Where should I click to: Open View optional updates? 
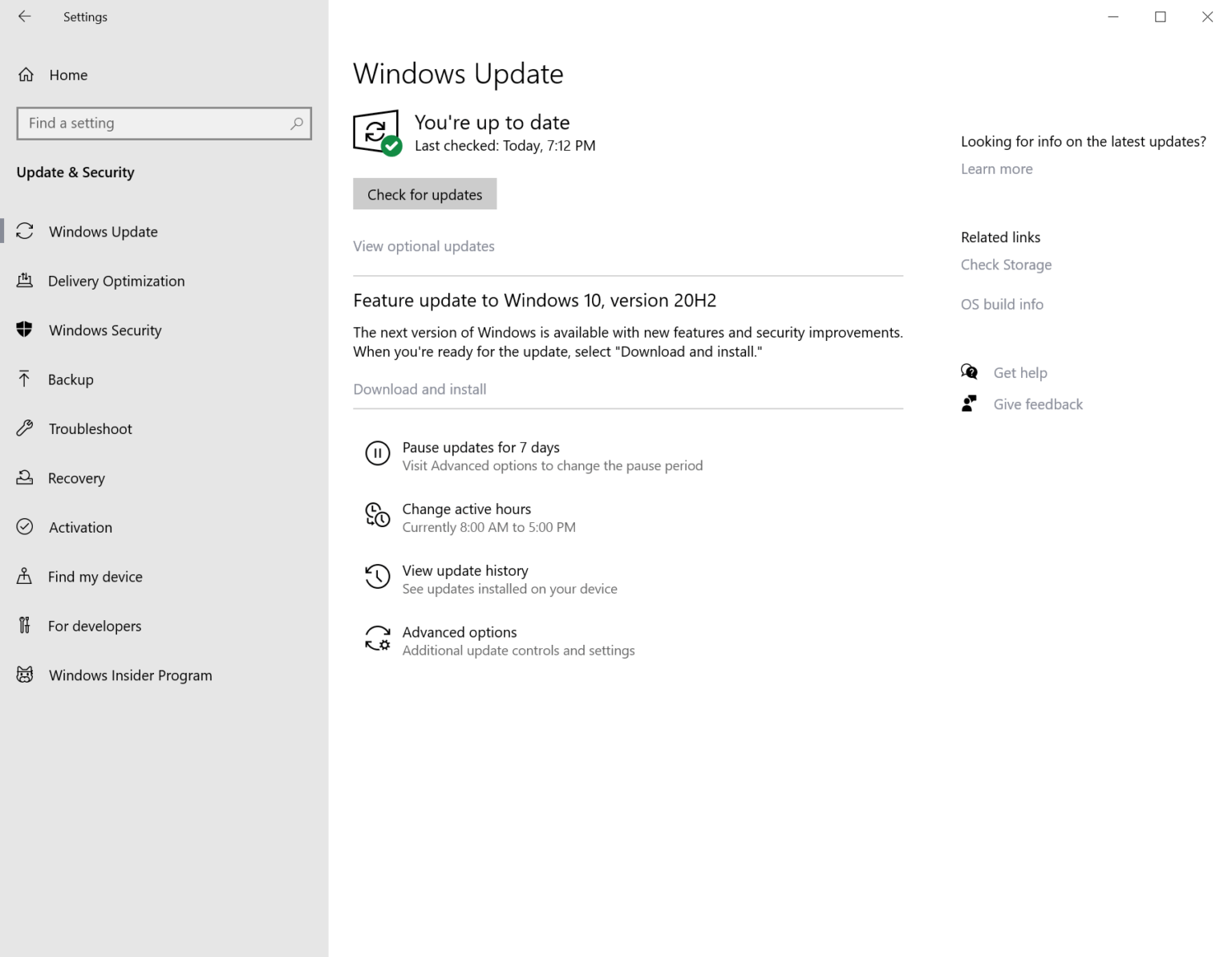click(423, 245)
